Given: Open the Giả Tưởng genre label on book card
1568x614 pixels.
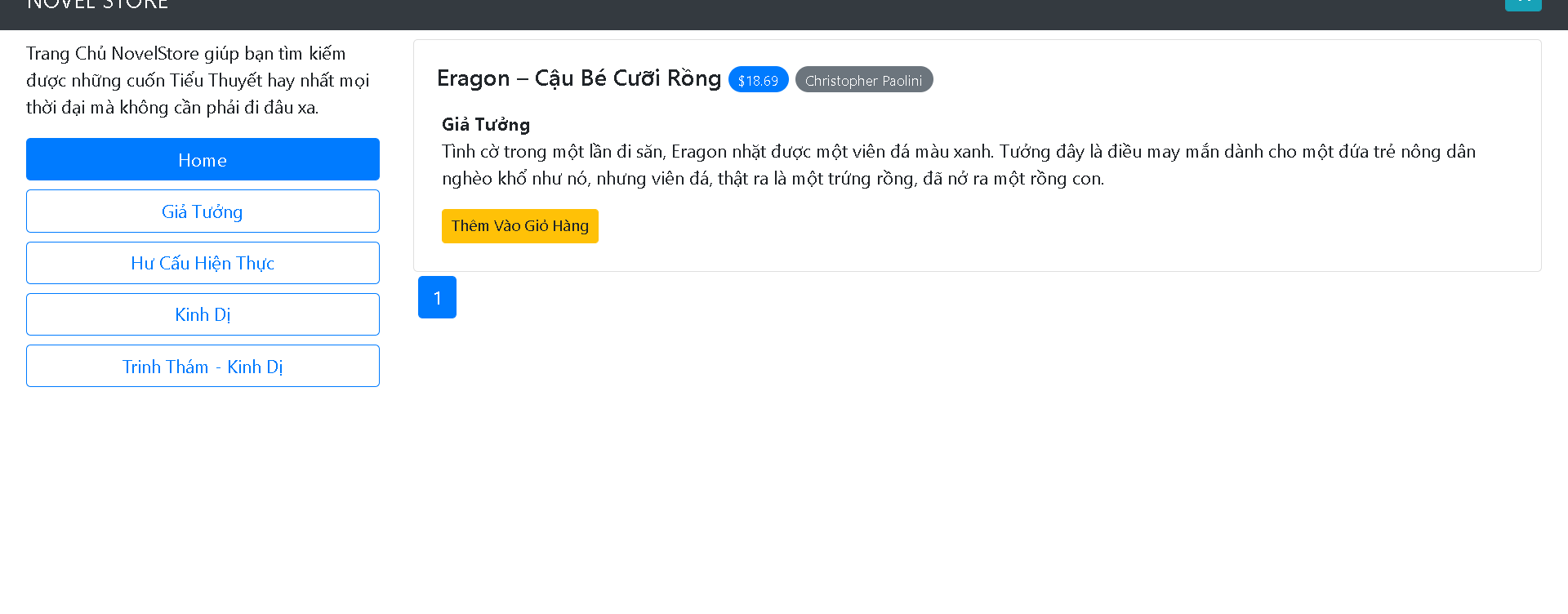Looking at the screenshot, I should [x=486, y=124].
